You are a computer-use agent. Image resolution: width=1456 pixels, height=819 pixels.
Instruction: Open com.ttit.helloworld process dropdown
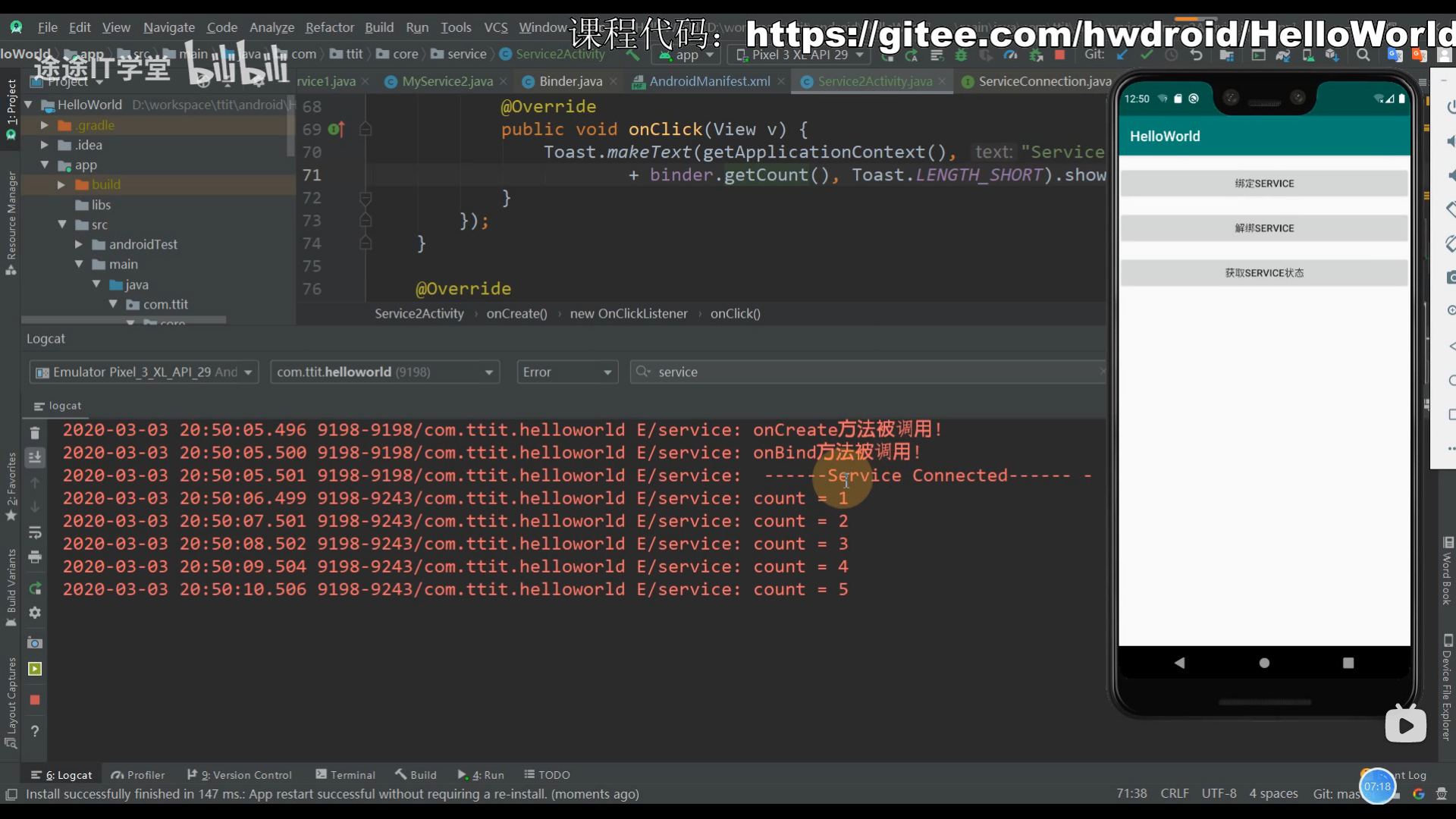coord(384,372)
